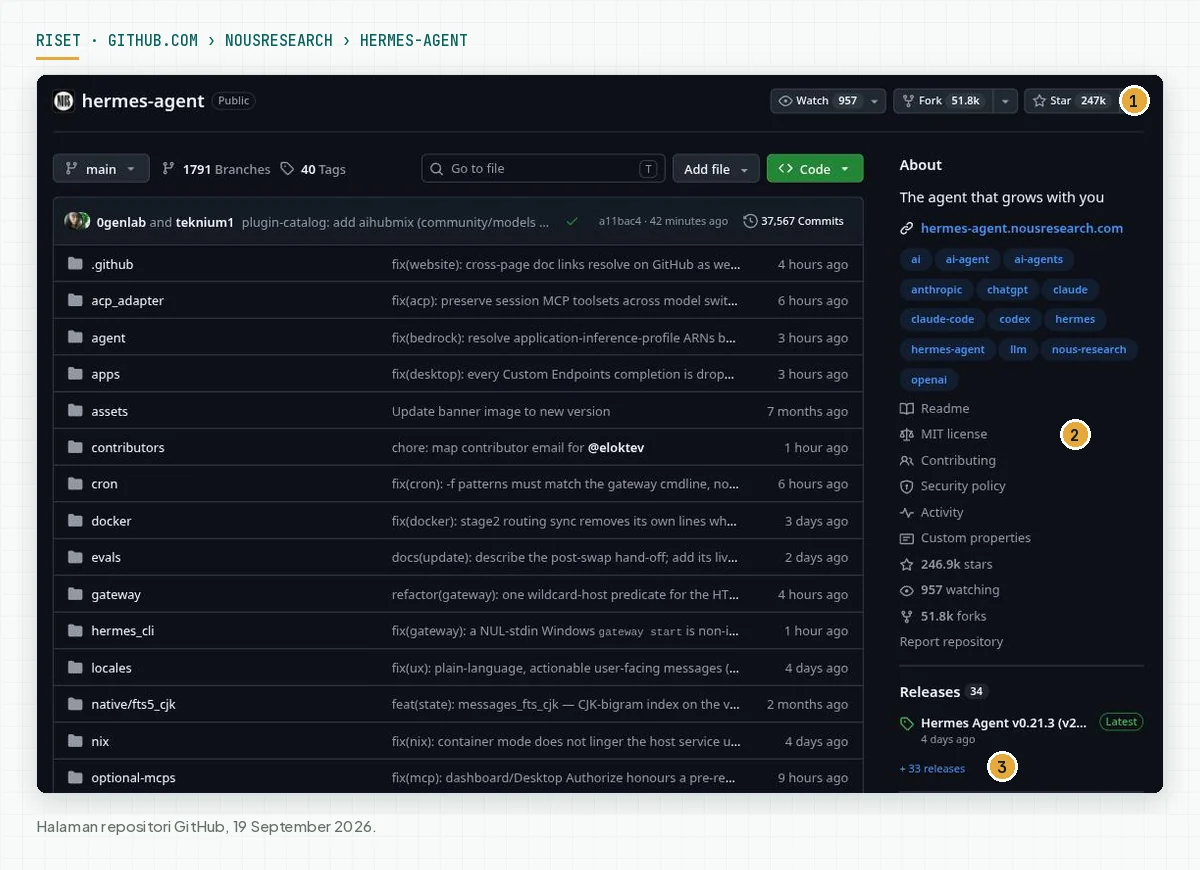This screenshot has height=870, width=1200.
Task: View the 40 Tags link
Action: pyautogui.click(x=313, y=169)
